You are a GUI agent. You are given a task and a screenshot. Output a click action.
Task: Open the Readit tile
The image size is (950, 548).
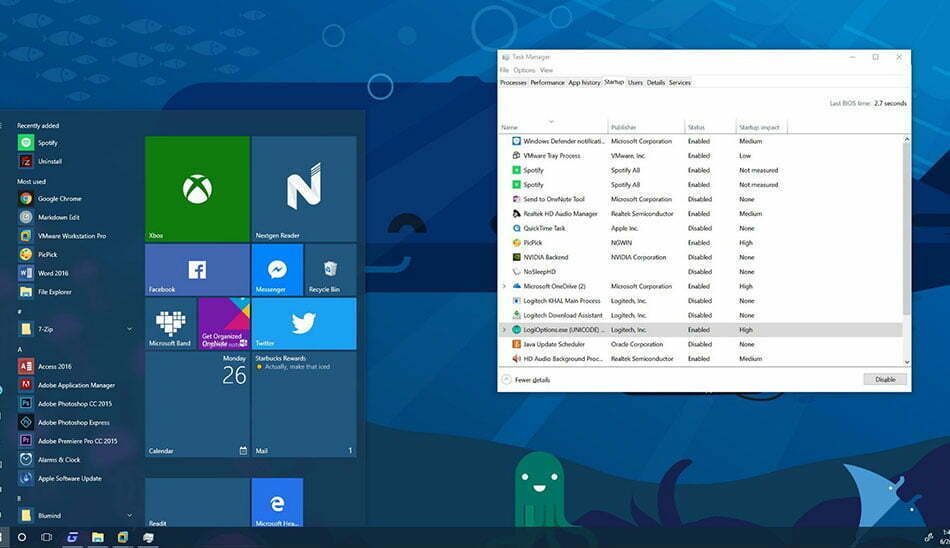pos(197,502)
